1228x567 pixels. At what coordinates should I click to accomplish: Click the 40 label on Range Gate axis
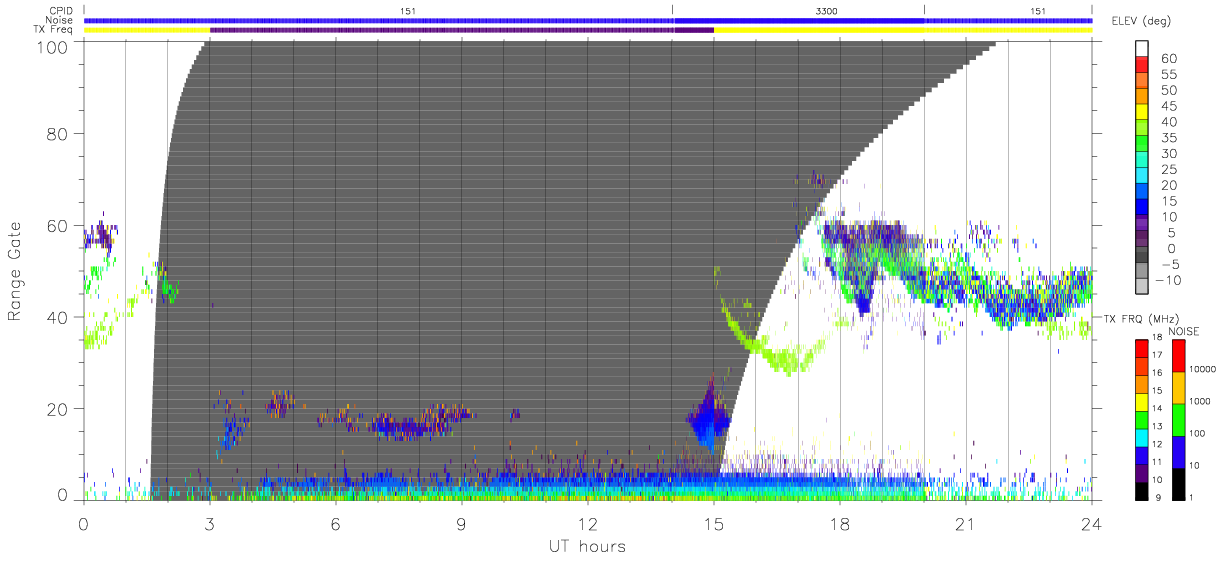pyautogui.click(x=56, y=317)
